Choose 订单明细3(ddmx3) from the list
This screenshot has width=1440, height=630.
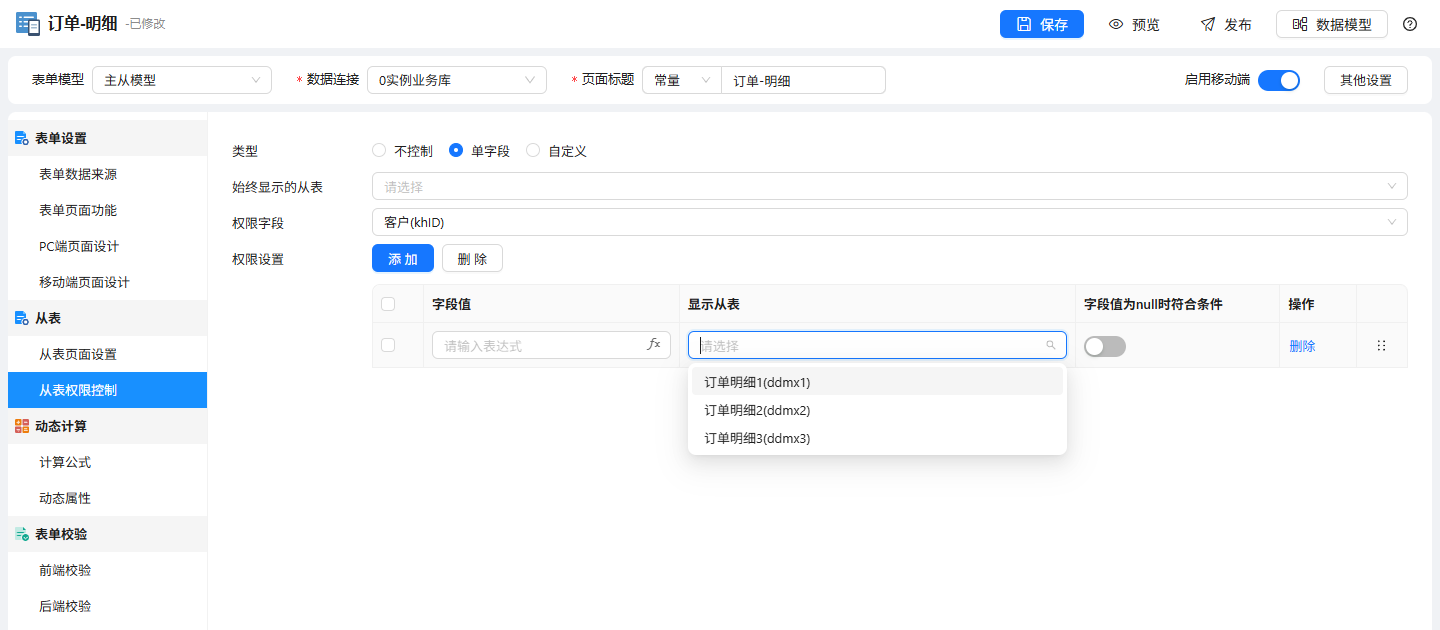(877, 438)
